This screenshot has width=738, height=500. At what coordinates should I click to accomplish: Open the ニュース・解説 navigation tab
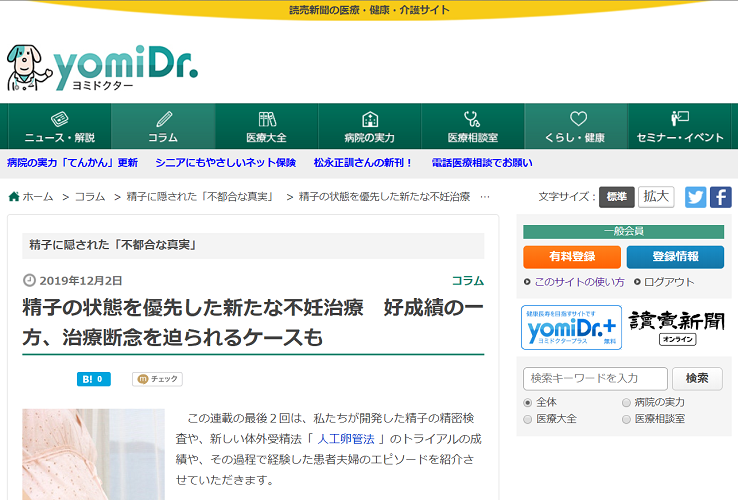[x=60, y=127]
